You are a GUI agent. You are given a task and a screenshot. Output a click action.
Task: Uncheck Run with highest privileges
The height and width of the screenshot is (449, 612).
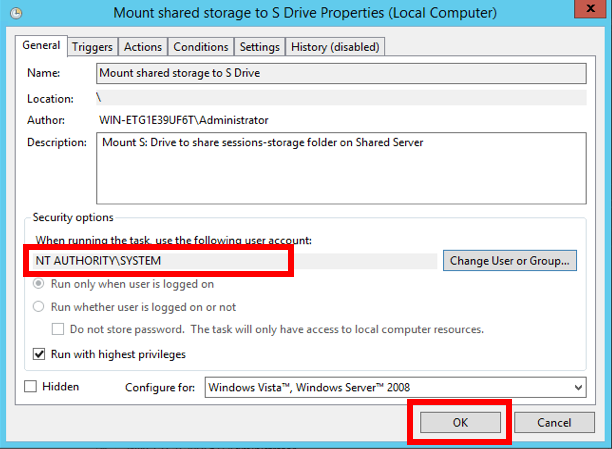click(40, 354)
